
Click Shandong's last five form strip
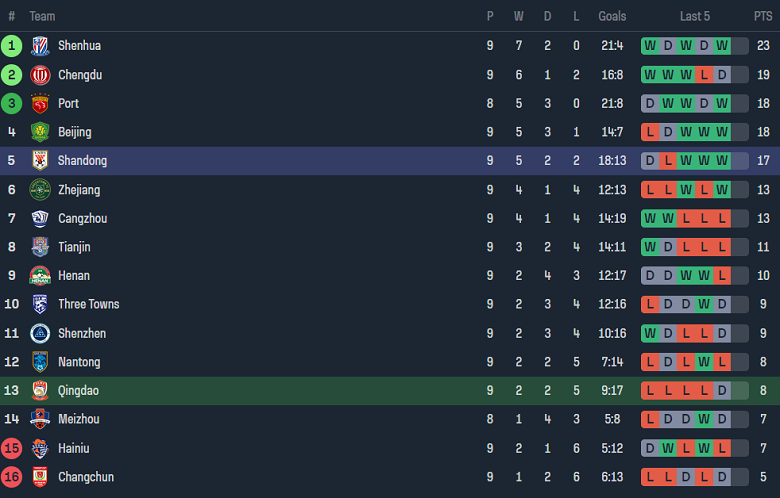pyautogui.click(x=695, y=161)
